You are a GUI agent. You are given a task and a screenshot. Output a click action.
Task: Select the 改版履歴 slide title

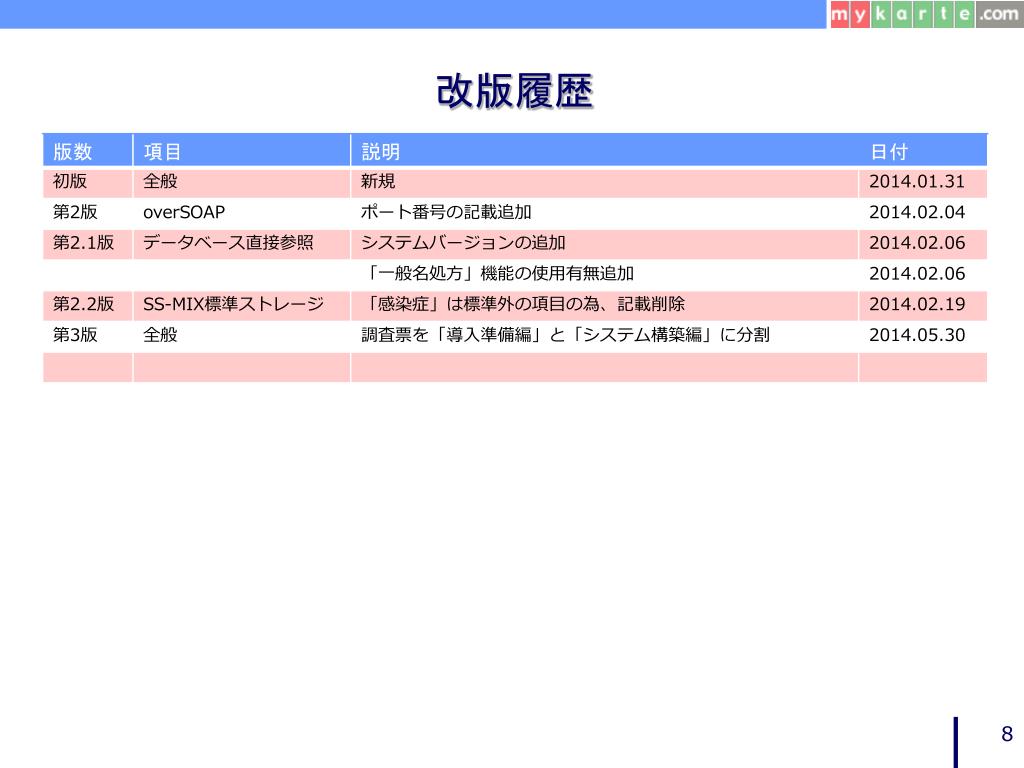pyautogui.click(x=515, y=91)
